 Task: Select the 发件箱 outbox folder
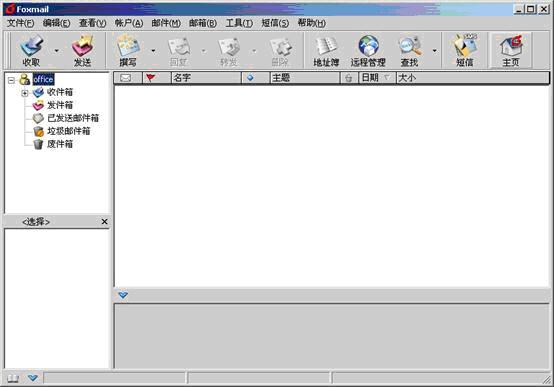[x=60, y=105]
